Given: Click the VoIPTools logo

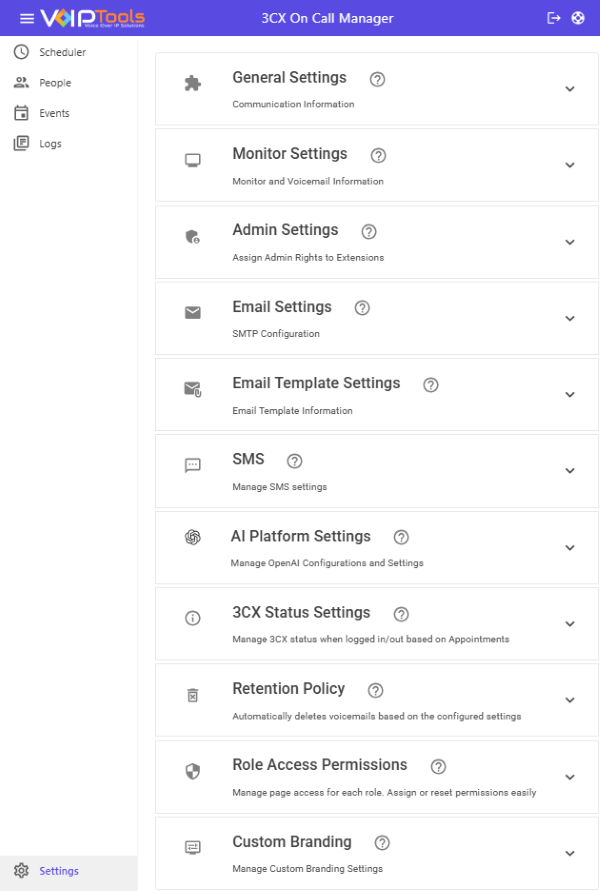Looking at the screenshot, I should 92,18.
